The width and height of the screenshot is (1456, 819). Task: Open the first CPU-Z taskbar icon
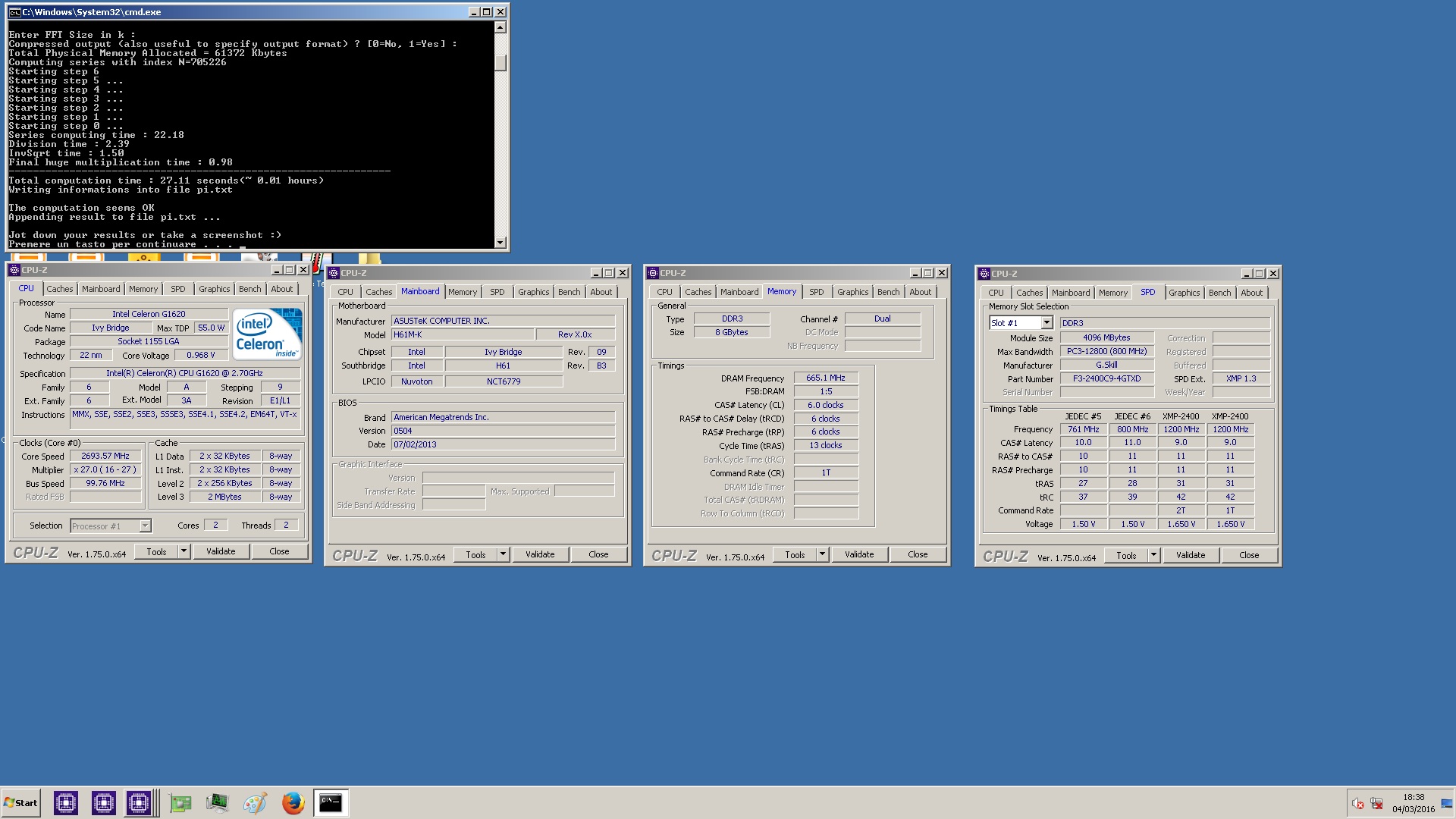[x=66, y=802]
